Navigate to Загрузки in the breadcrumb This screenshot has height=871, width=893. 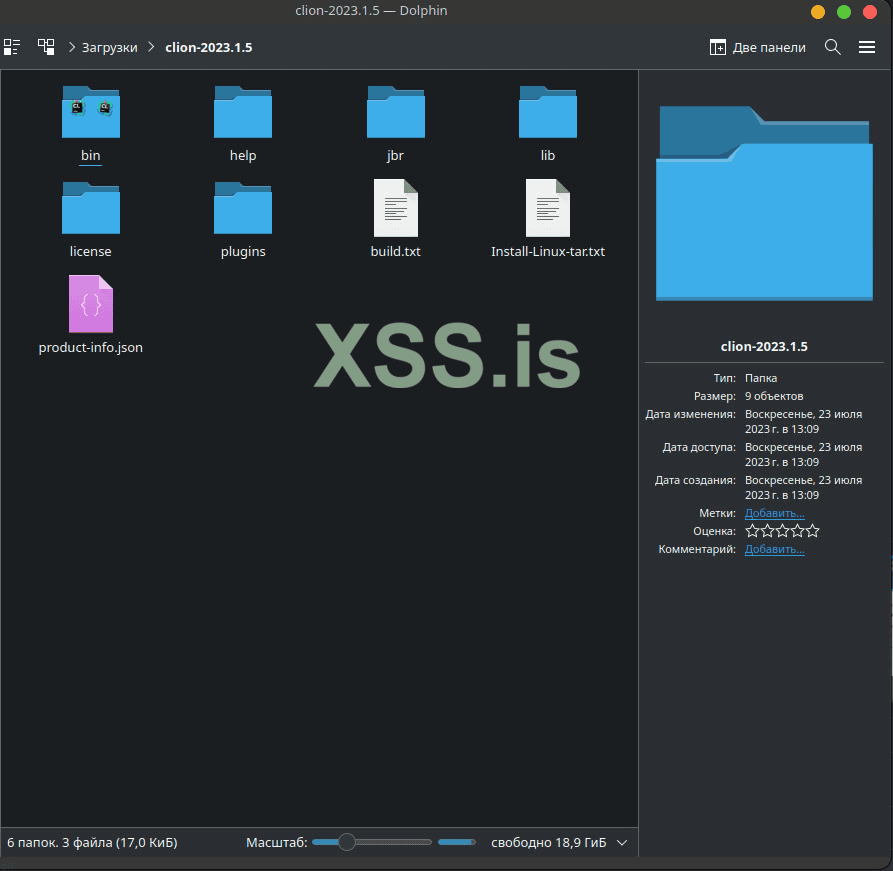(110, 47)
